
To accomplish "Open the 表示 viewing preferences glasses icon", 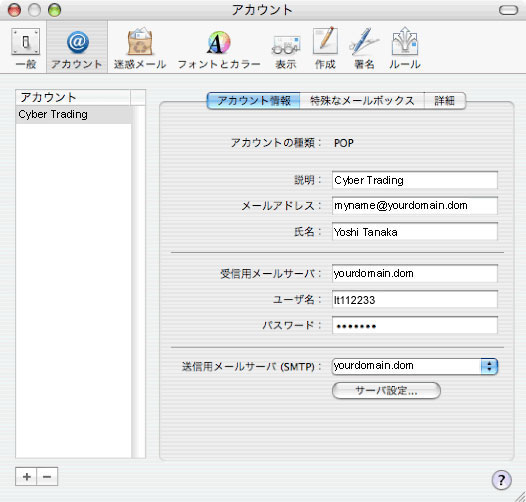I will pos(286,49).
